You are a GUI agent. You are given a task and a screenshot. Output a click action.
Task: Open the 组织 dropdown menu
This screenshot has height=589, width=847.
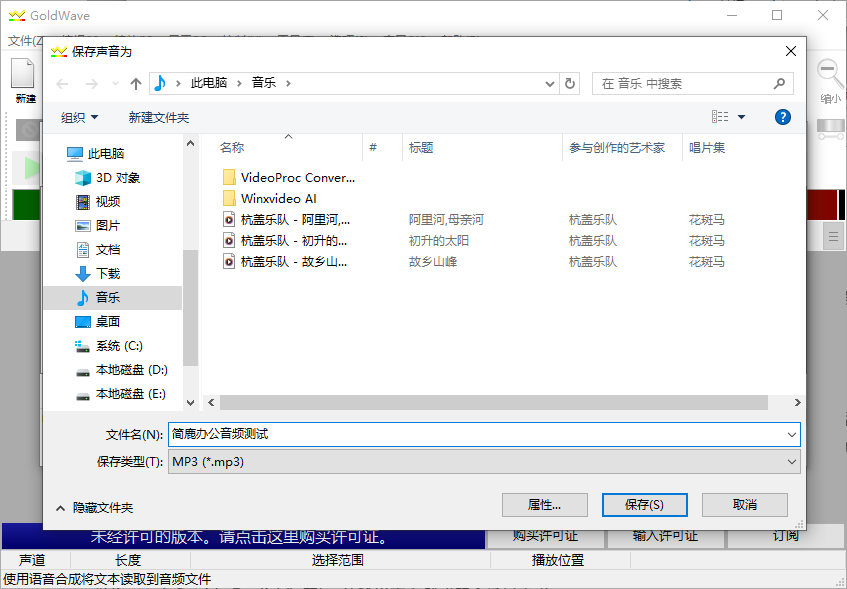[78, 117]
